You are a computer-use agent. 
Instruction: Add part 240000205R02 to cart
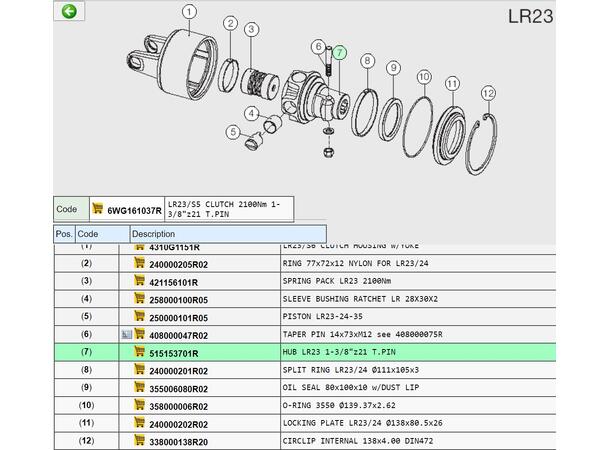coord(139,263)
